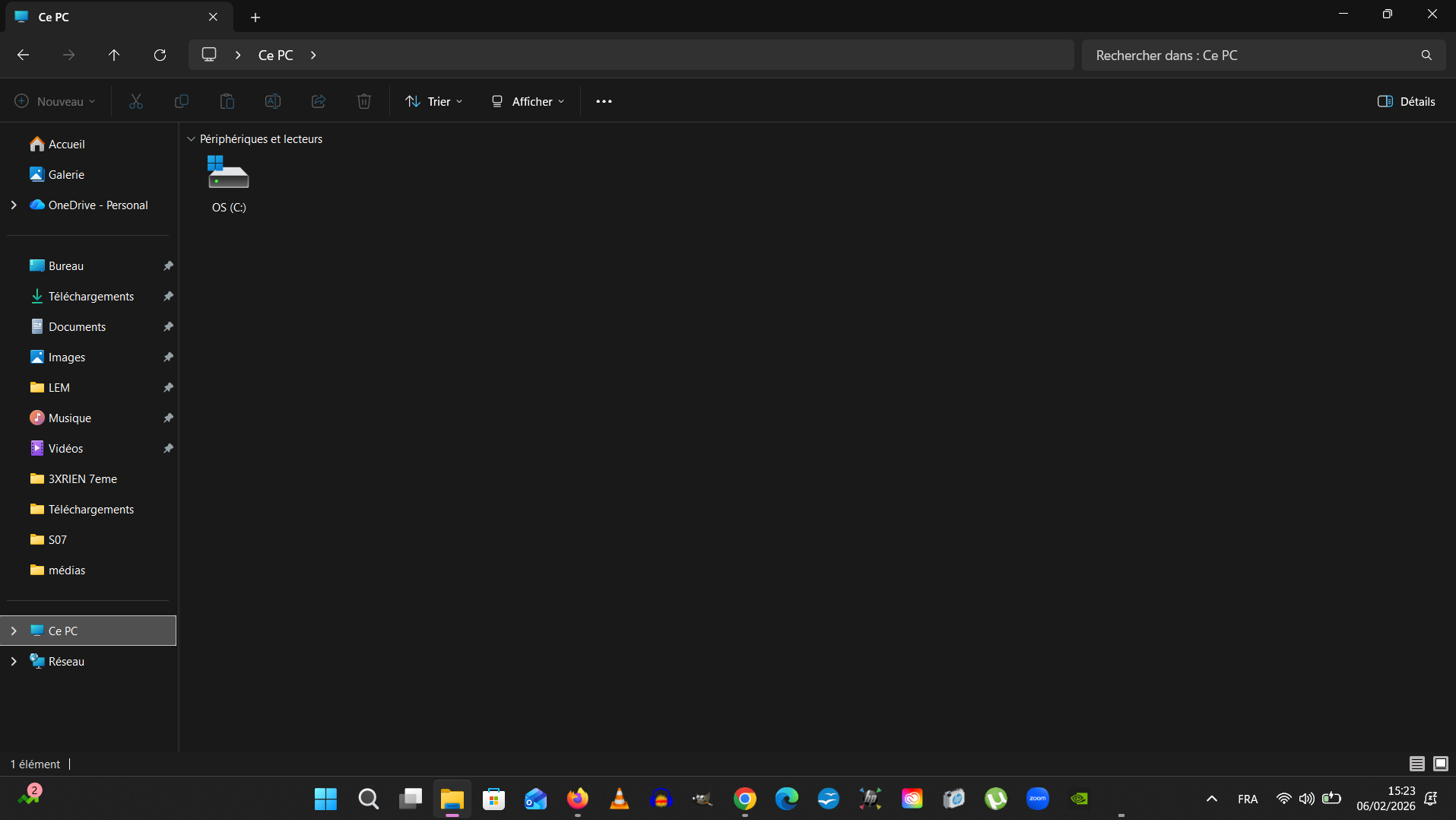Open the OS (C:) drive
This screenshot has height=820, width=1456.
228,183
